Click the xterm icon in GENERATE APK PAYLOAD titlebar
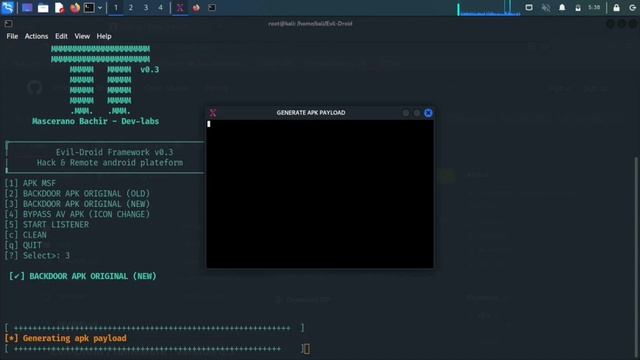The image size is (640, 360). [x=213, y=113]
